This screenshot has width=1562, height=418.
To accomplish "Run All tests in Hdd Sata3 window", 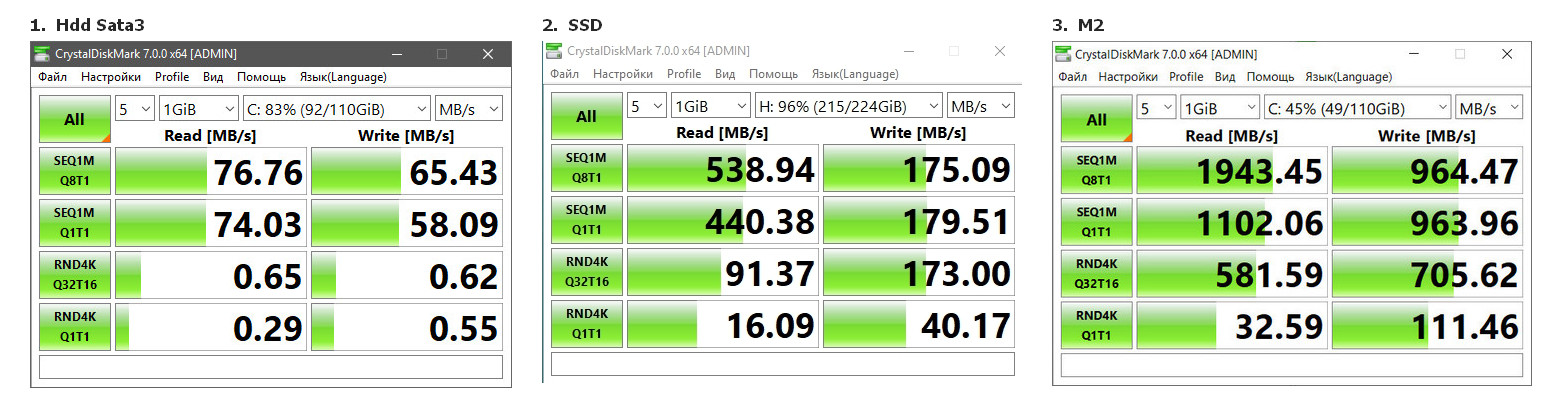I will 74,119.
